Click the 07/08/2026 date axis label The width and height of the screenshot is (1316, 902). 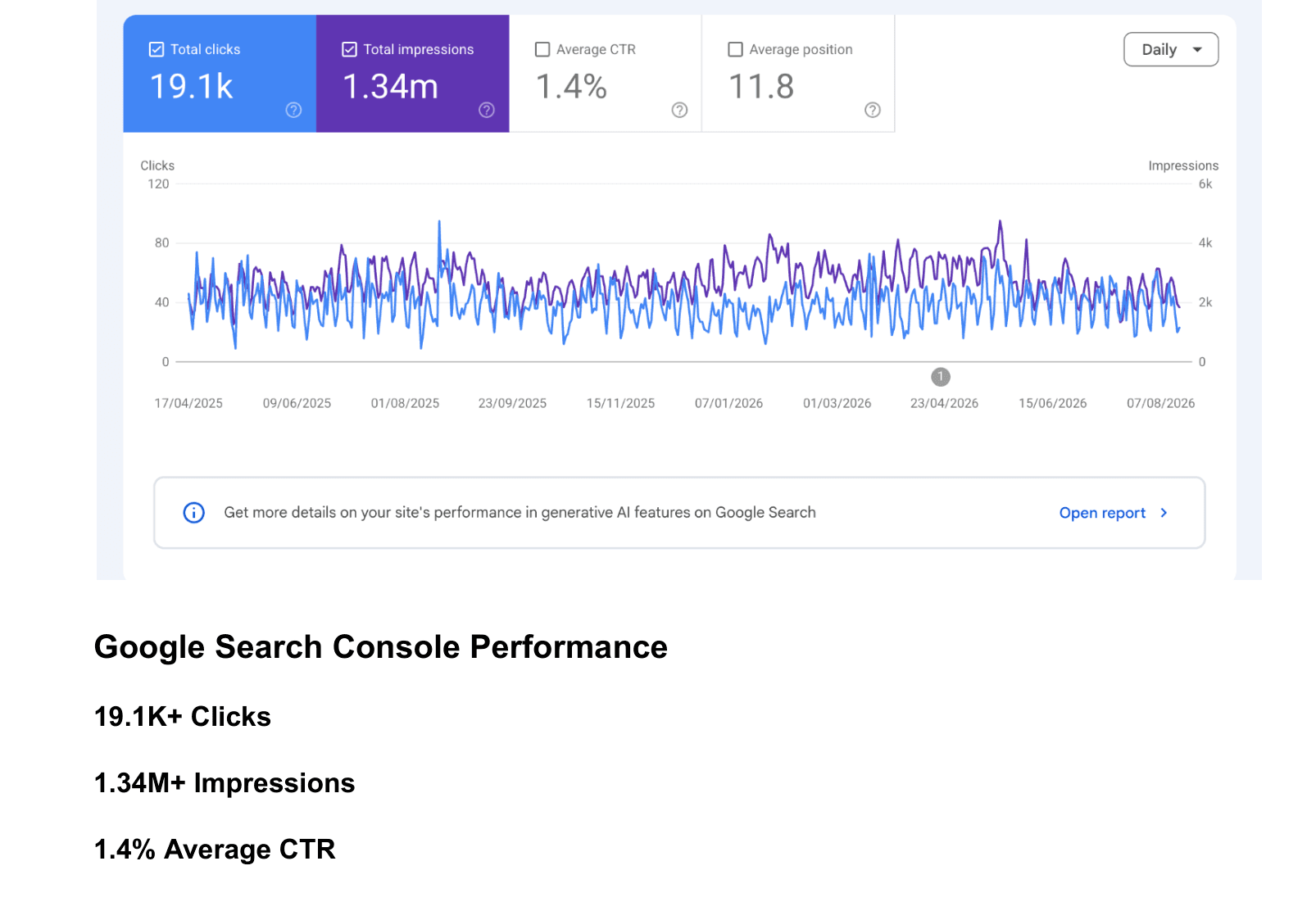click(1160, 403)
